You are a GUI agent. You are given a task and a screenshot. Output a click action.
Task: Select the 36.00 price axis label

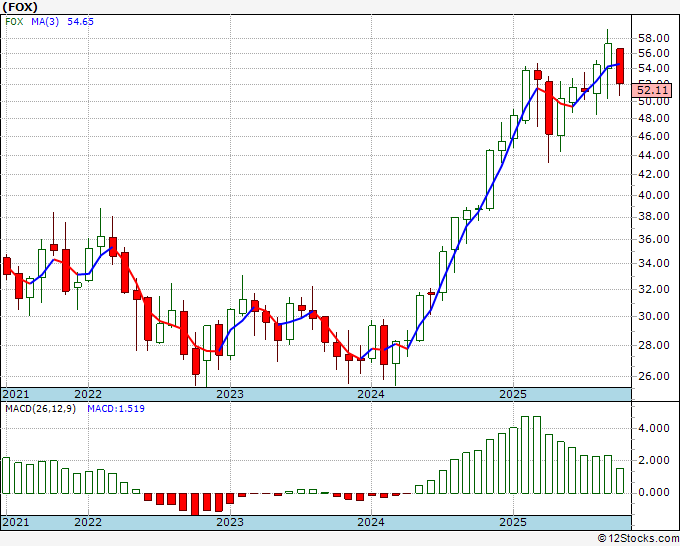coord(654,239)
